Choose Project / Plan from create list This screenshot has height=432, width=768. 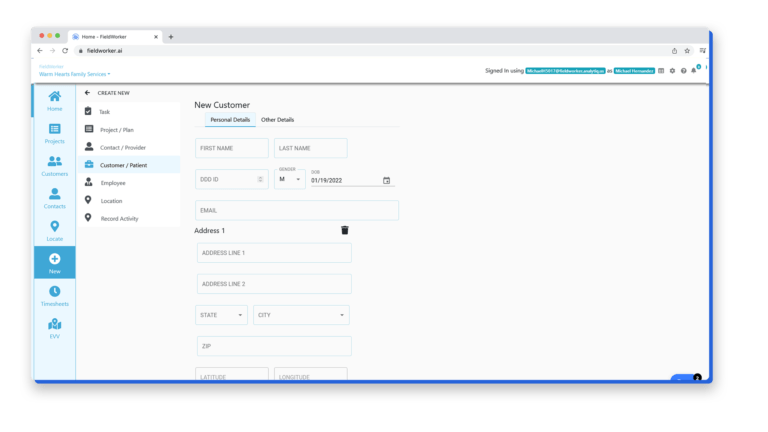(129, 130)
